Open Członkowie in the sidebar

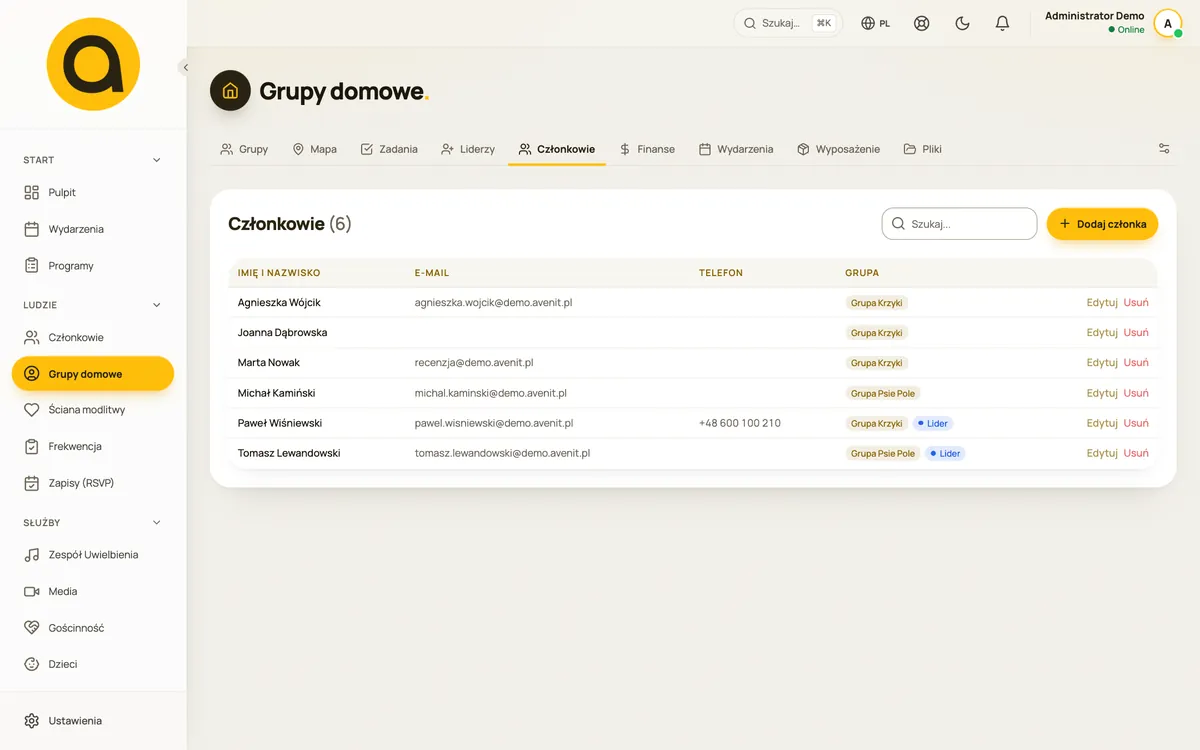coord(93,337)
